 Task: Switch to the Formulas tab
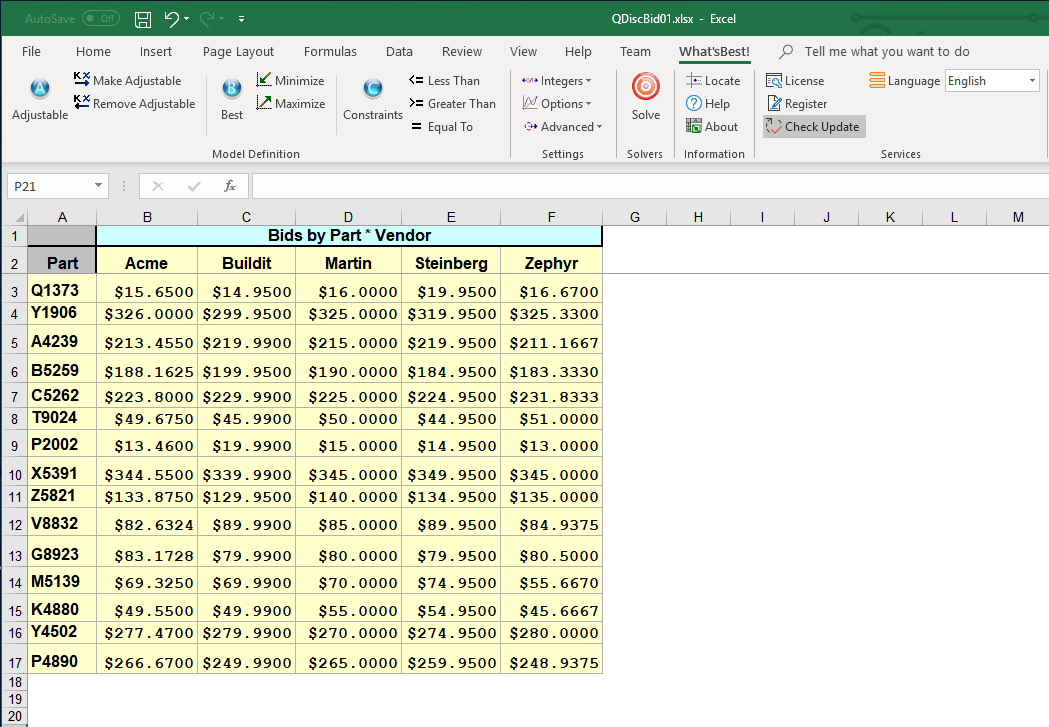pos(330,51)
